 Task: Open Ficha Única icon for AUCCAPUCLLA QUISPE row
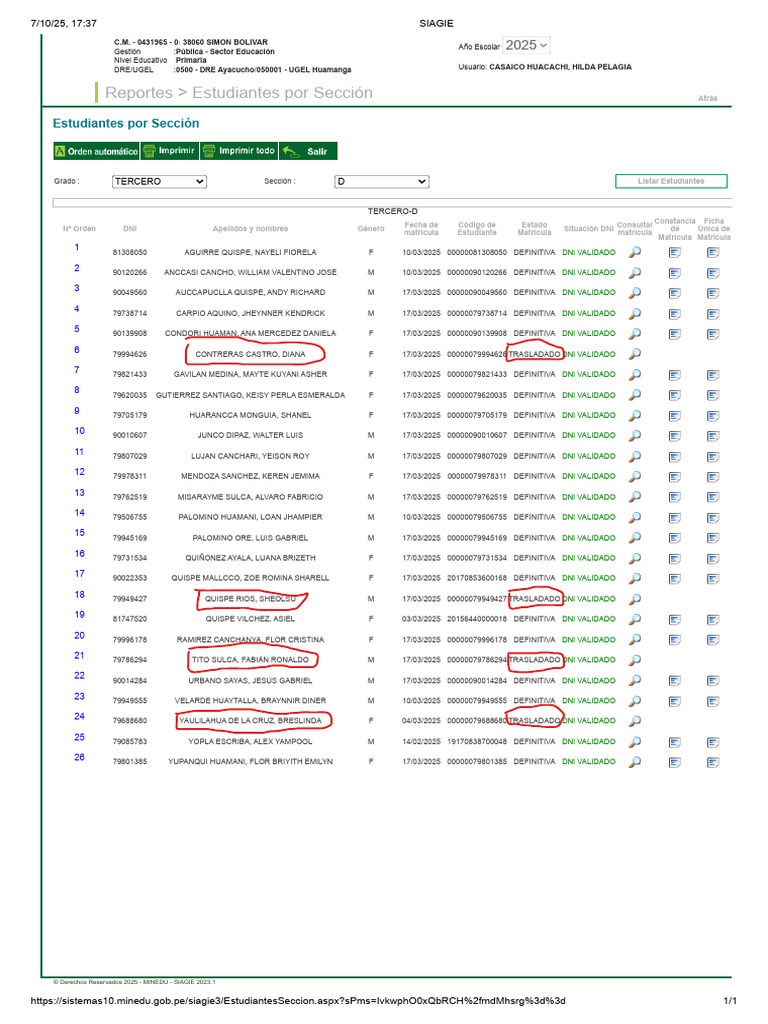tap(713, 293)
